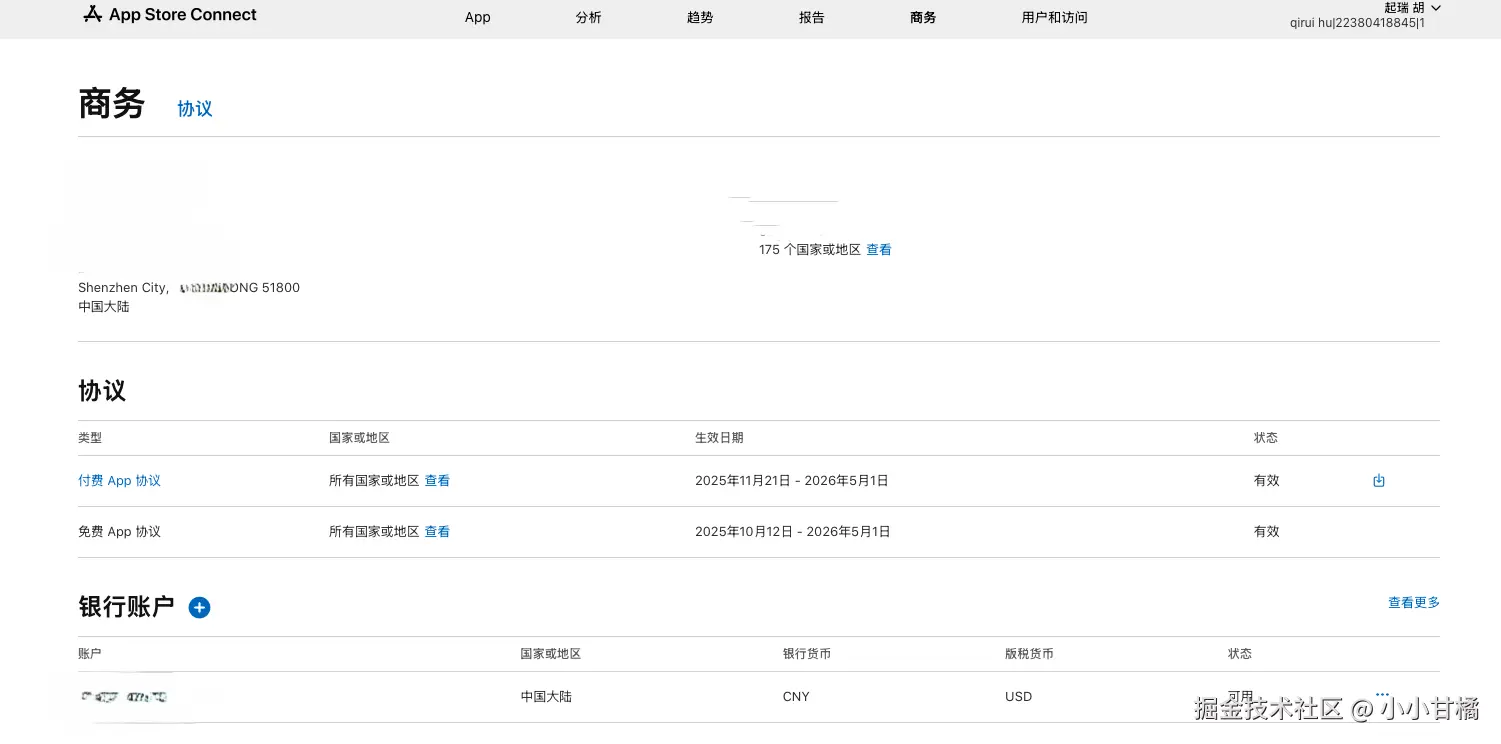The width and height of the screenshot is (1501, 744).
Task: Open the 分析 section
Action: pyautogui.click(x=588, y=17)
